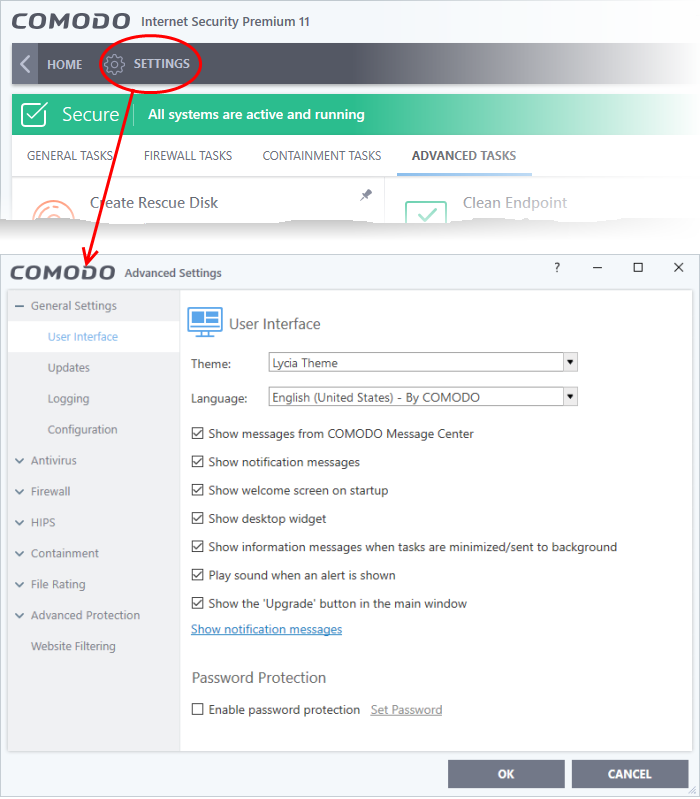
Task: Collapse the General Settings section
Action: coord(20,306)
